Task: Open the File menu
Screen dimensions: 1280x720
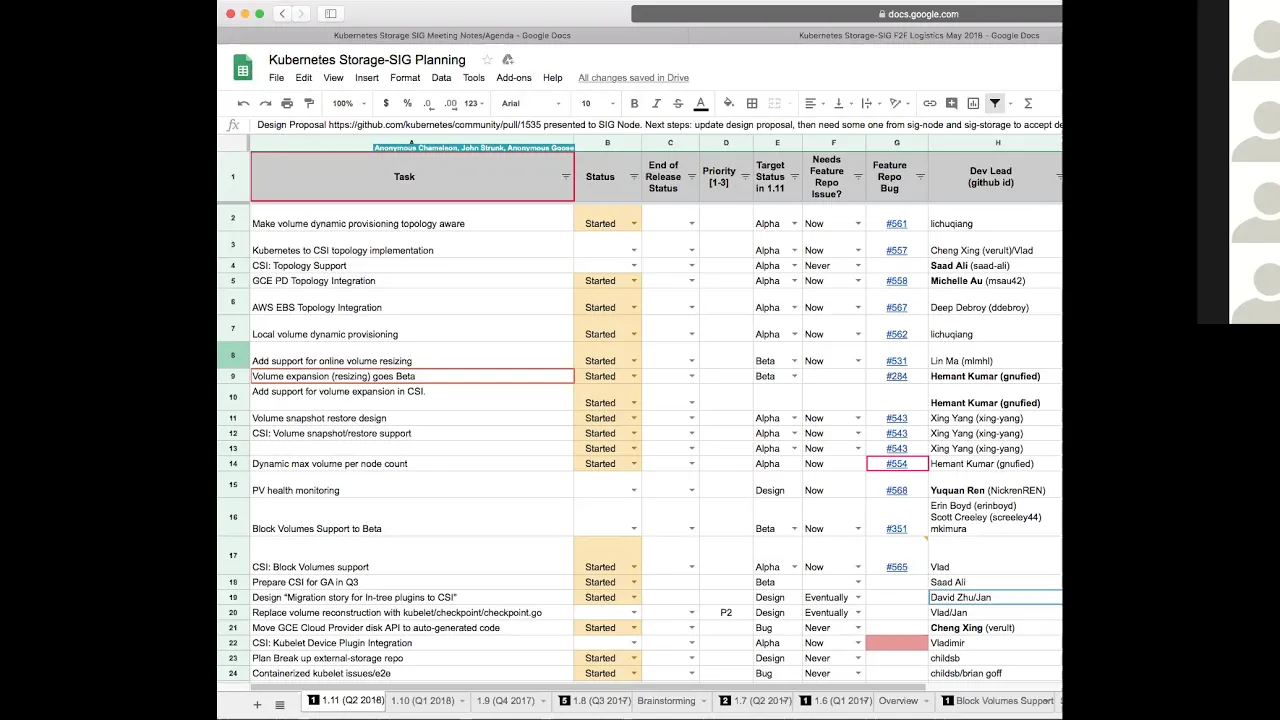Action: tap(276, 78)
